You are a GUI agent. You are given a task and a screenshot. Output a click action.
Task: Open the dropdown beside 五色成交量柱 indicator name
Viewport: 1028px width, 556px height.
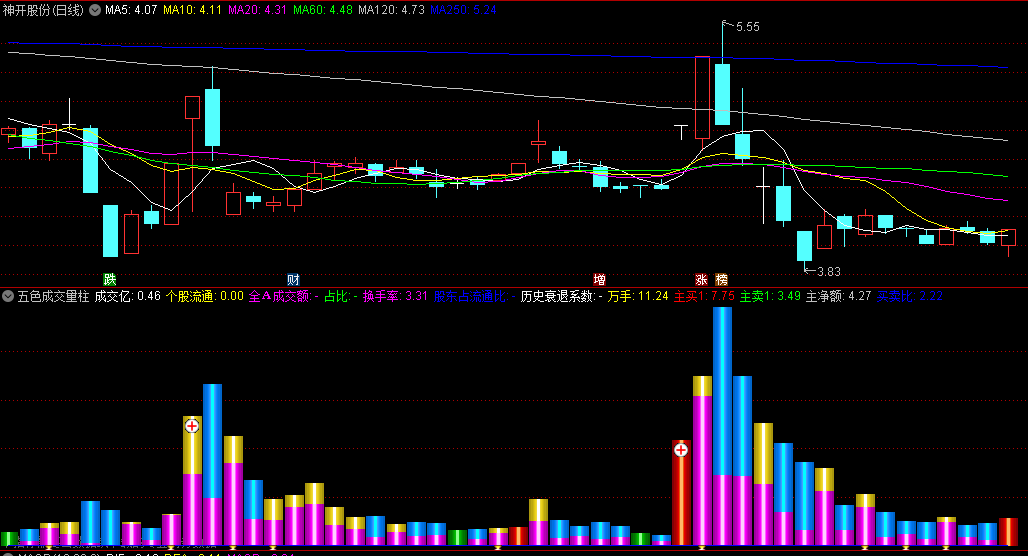click(x=8, y=296)
